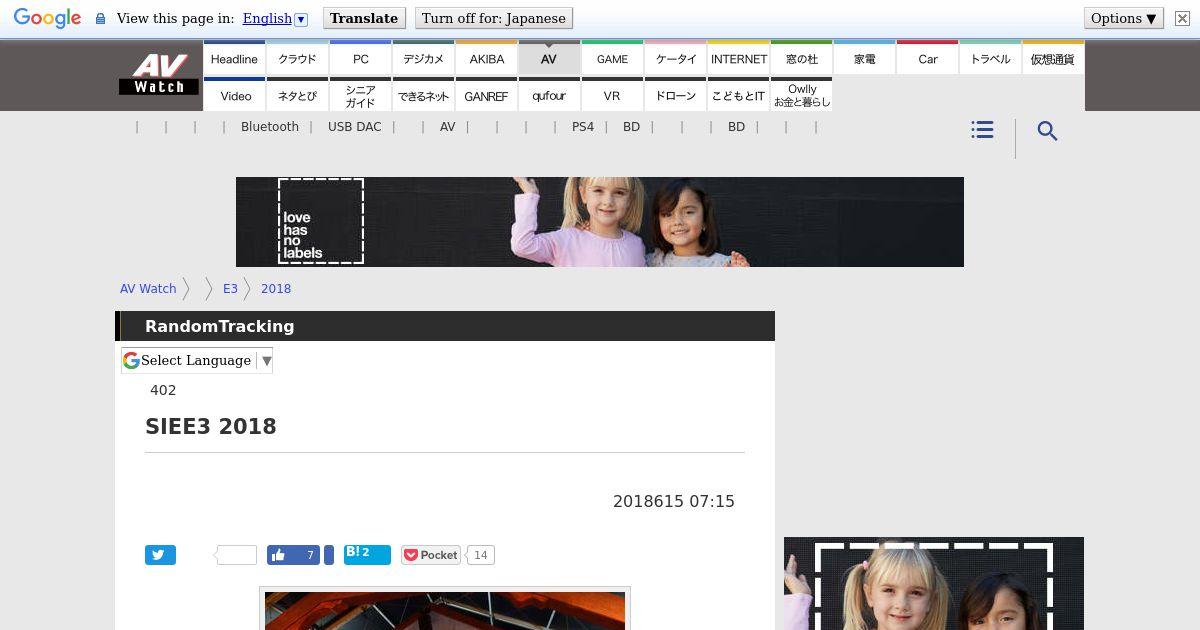Screen dimensions: 1200x630
Task: Share article via Twitter bird button
Action: point(160,555)
